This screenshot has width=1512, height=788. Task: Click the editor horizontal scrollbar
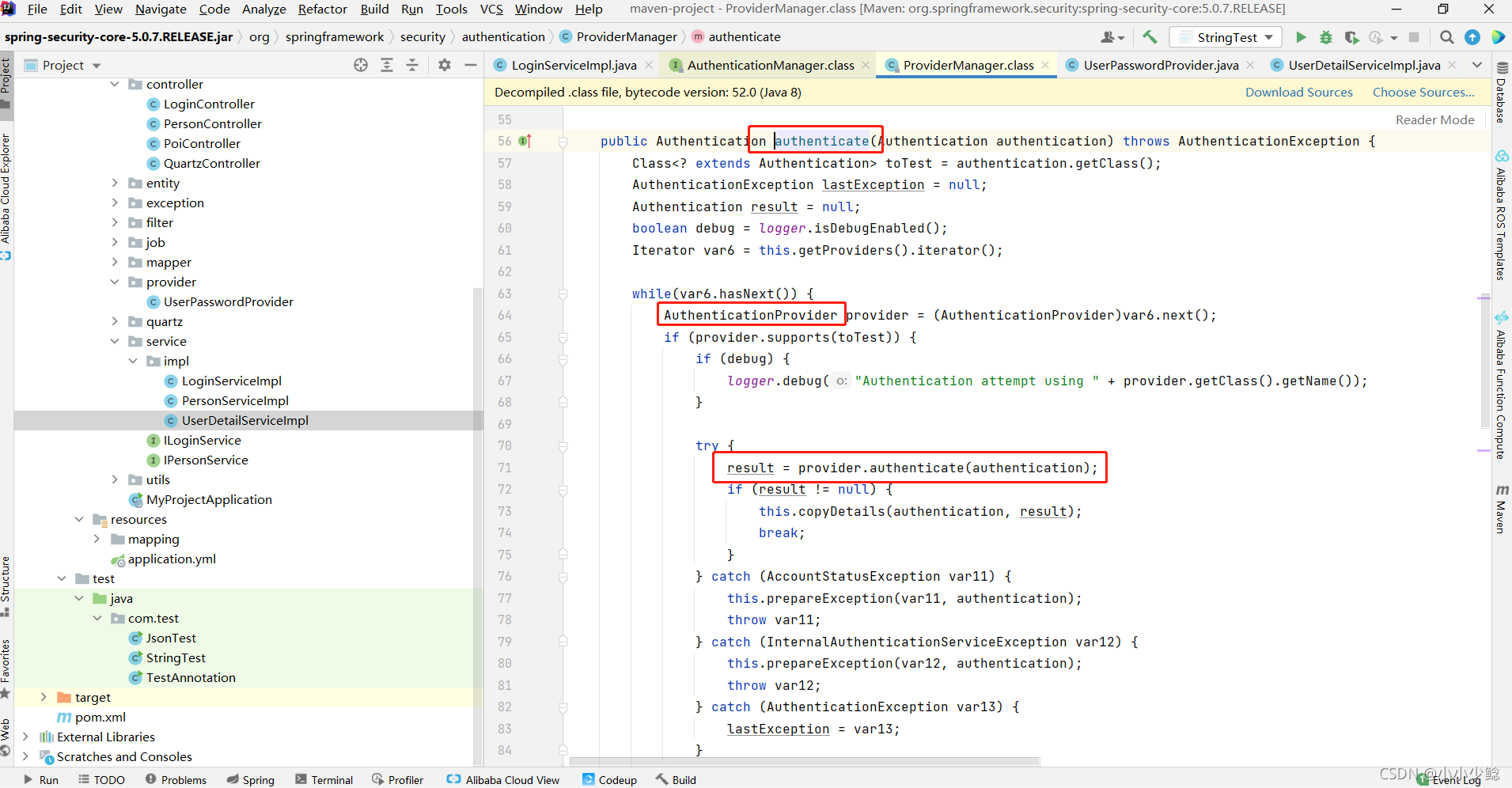[x=804, y=762]
